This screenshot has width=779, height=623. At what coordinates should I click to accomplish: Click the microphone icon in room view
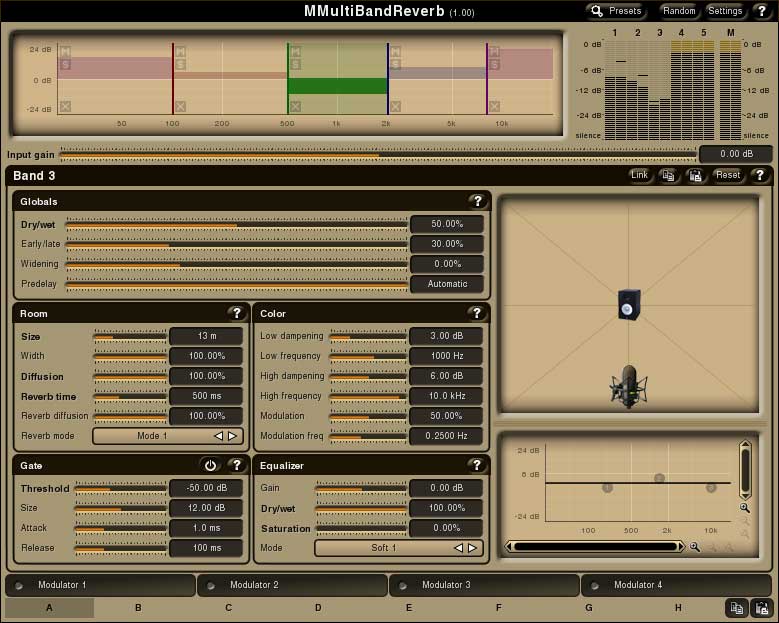coord(629,387)
